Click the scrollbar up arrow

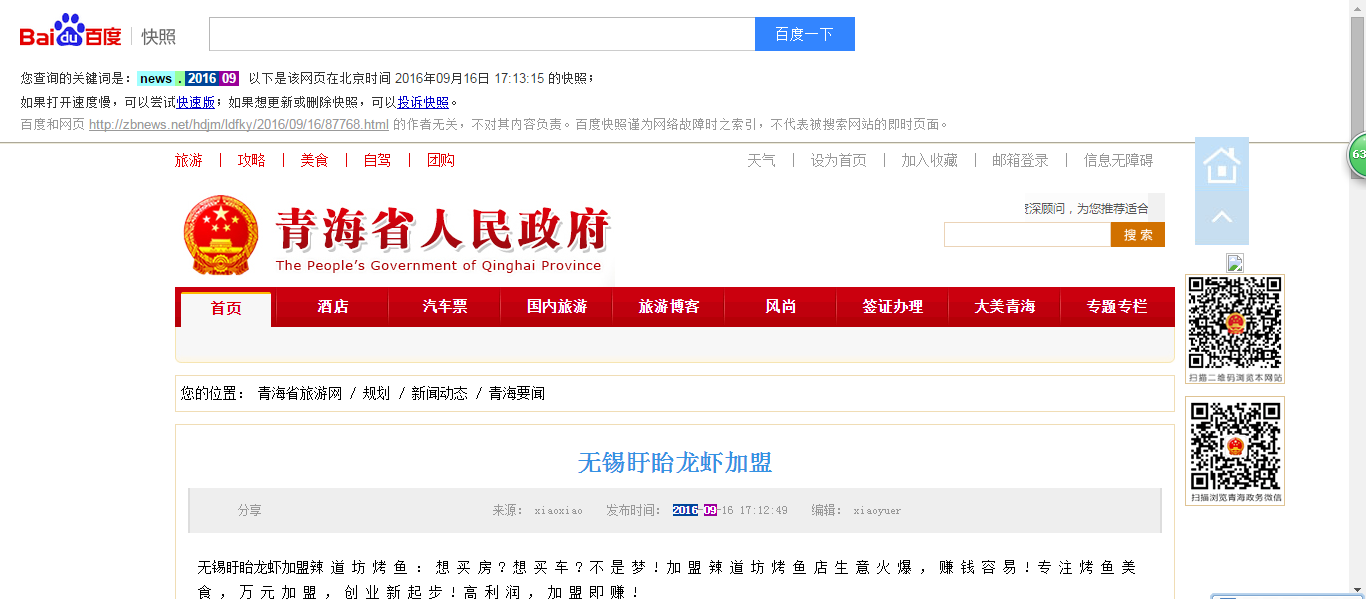pos(1357,7)
